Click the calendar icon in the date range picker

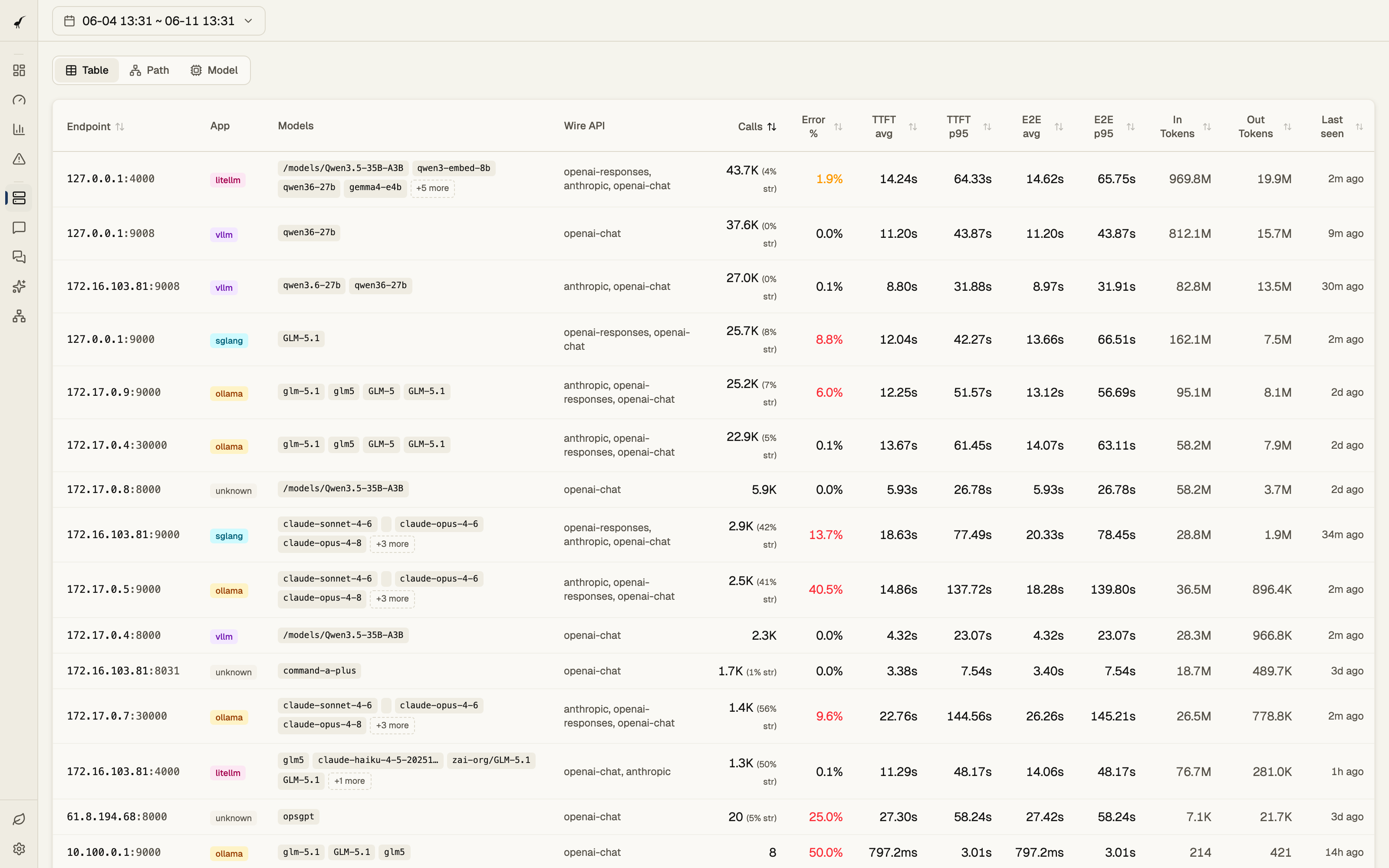coord(69,21)
